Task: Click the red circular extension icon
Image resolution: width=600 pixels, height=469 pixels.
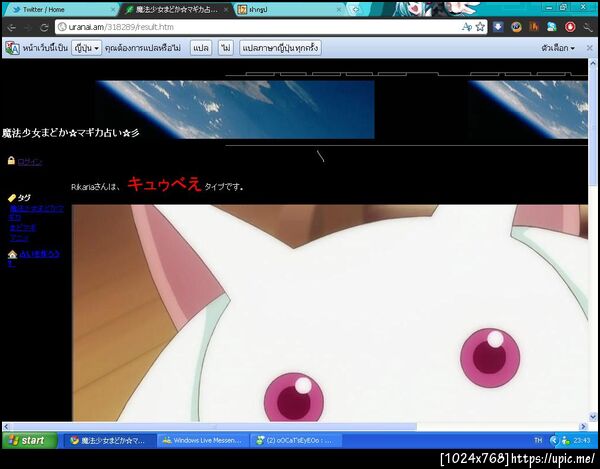Action: 570,27
